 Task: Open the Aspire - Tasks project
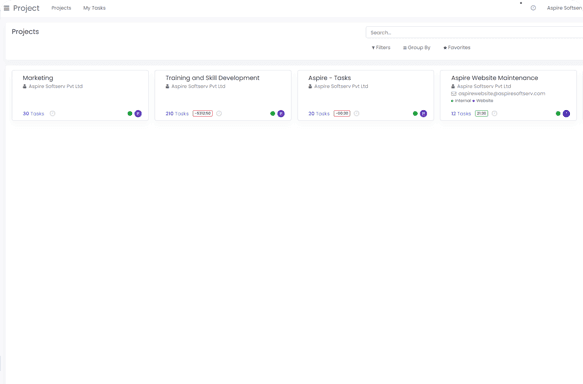329,78
